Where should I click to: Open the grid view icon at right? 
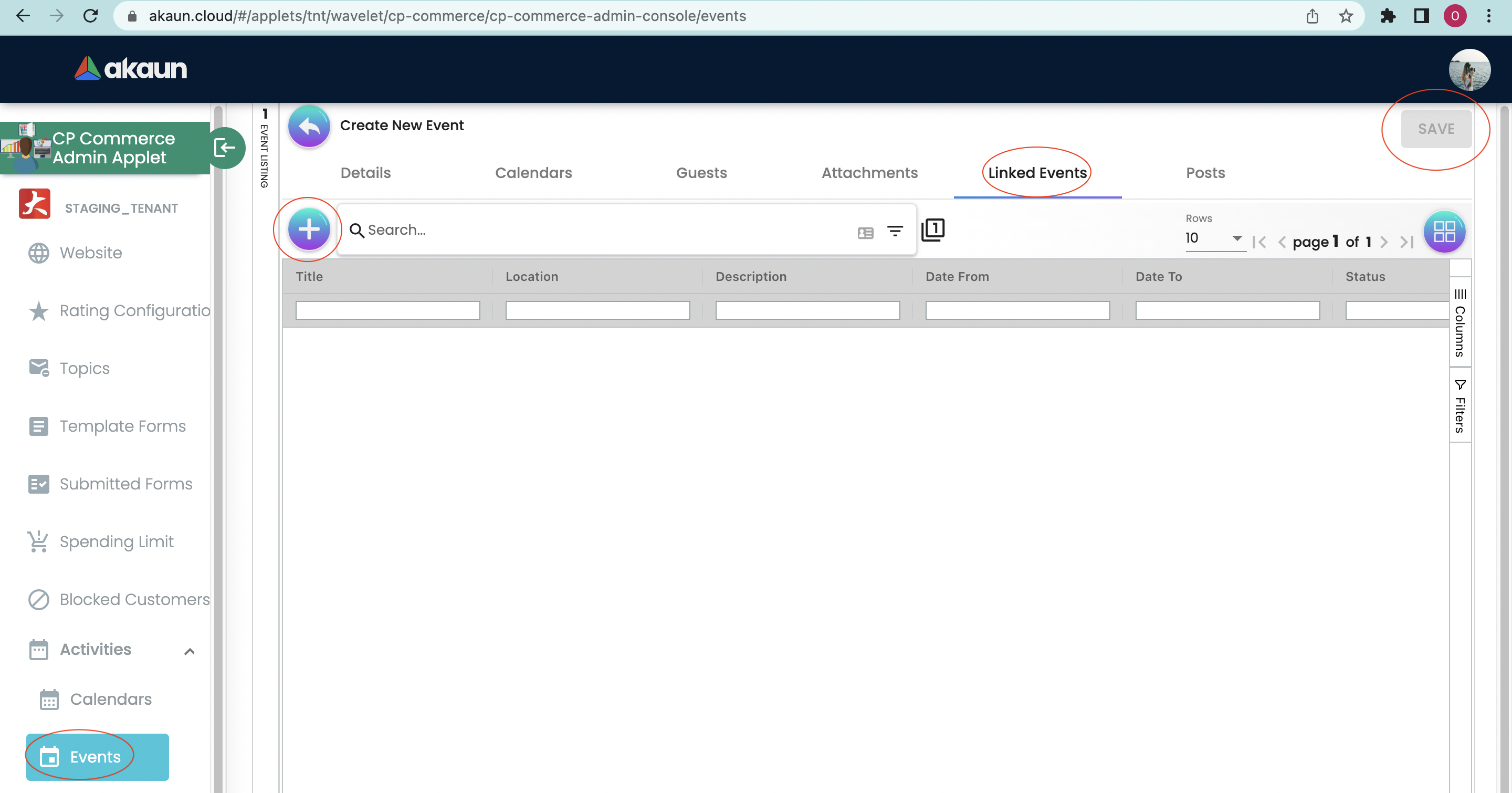point(1444,231)
